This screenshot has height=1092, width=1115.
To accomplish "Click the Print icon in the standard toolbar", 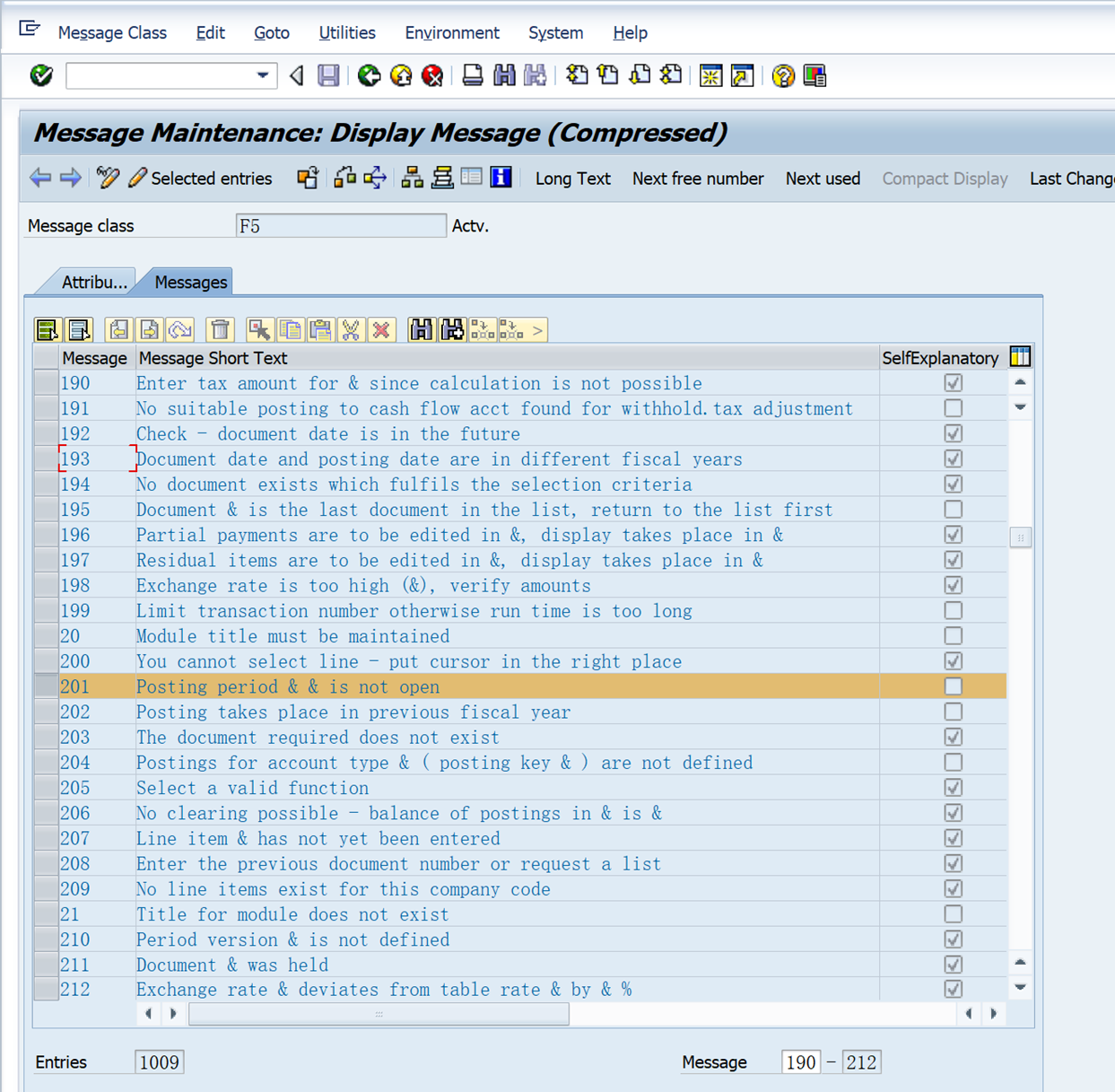I will [472, 75].
